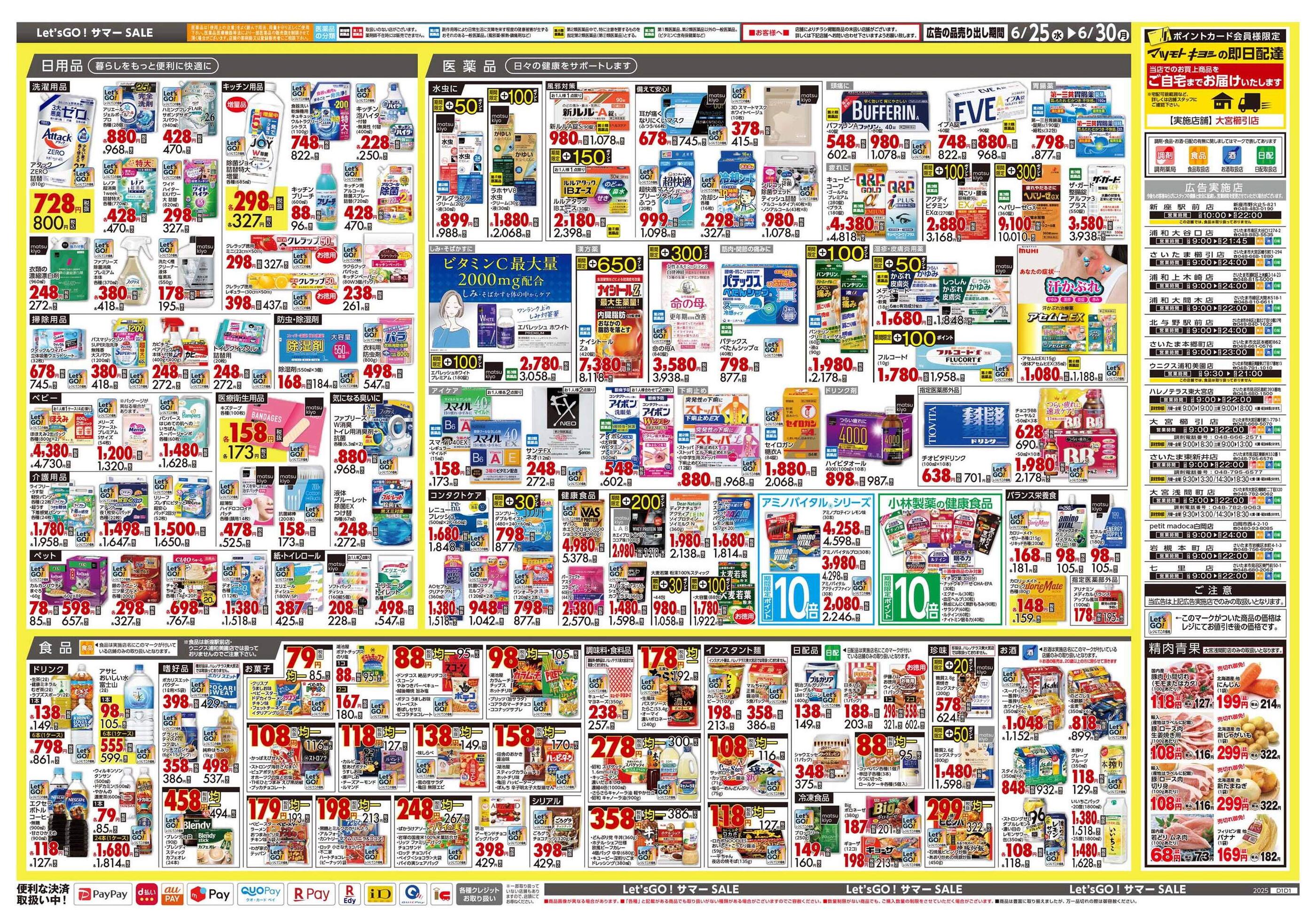Click the 冷凍食品 category label
The width and height of the screenshot is (1316, 924).
(813, 799)
